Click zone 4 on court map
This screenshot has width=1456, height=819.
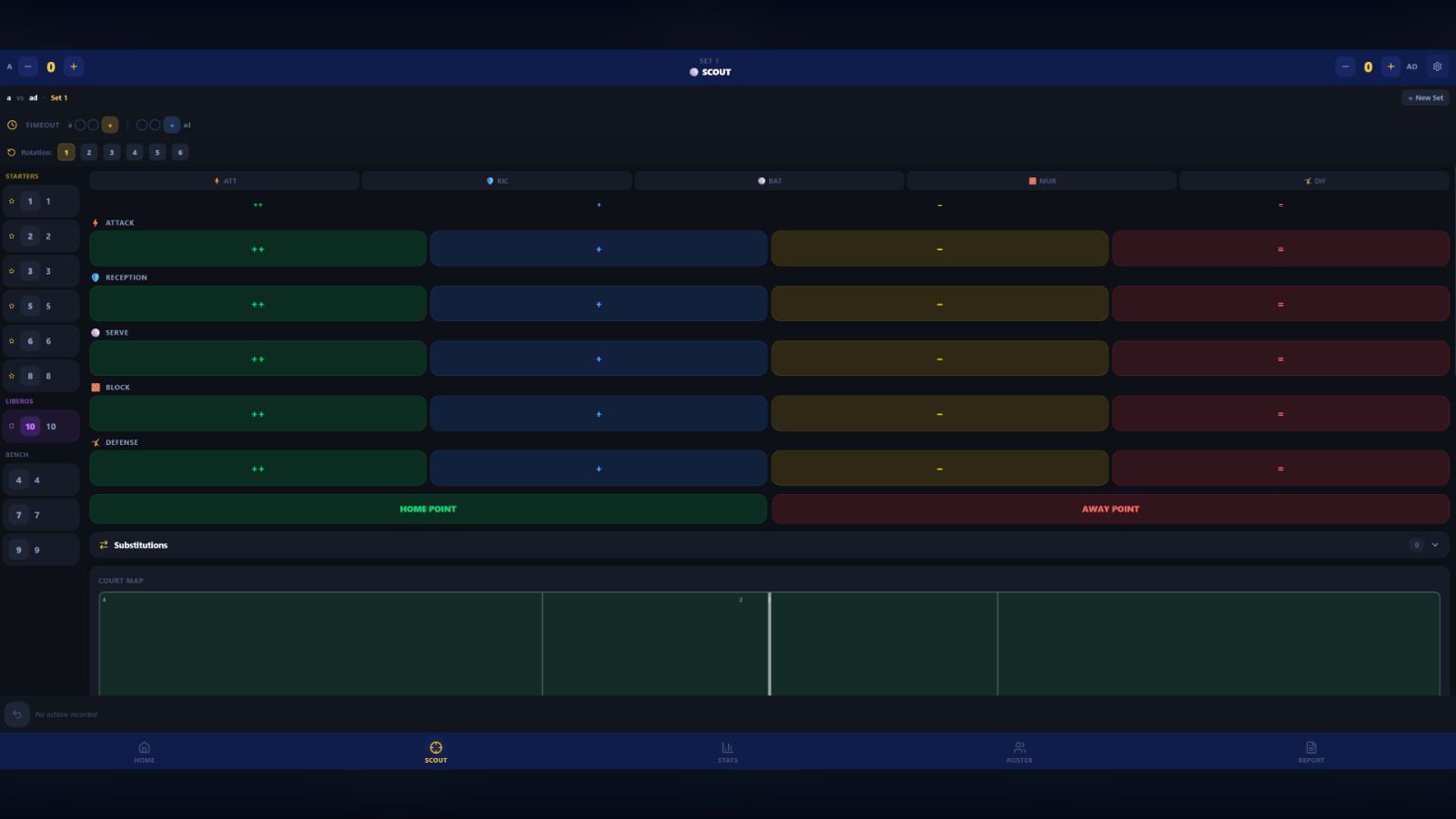point(320,643)
